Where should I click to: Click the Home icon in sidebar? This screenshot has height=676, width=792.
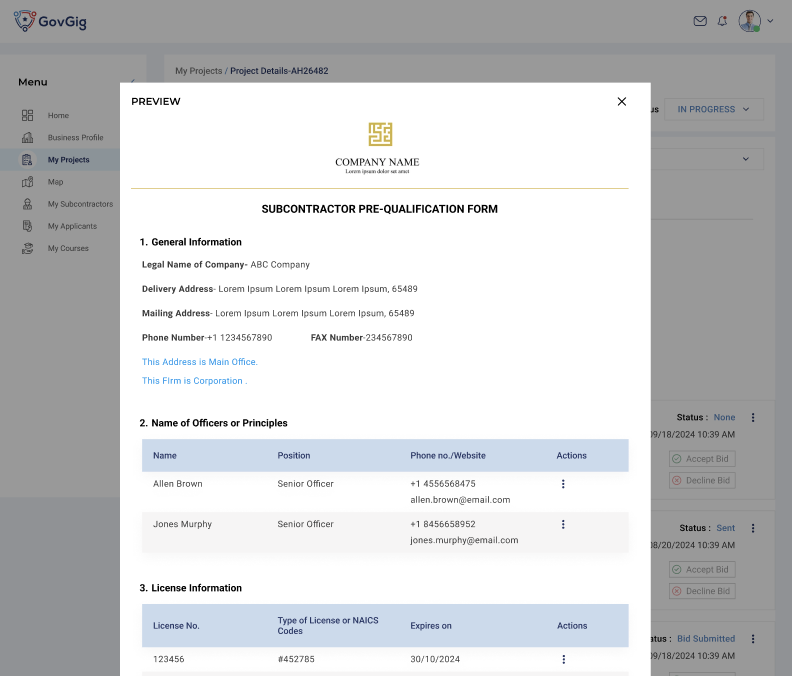tap(28, 116)
